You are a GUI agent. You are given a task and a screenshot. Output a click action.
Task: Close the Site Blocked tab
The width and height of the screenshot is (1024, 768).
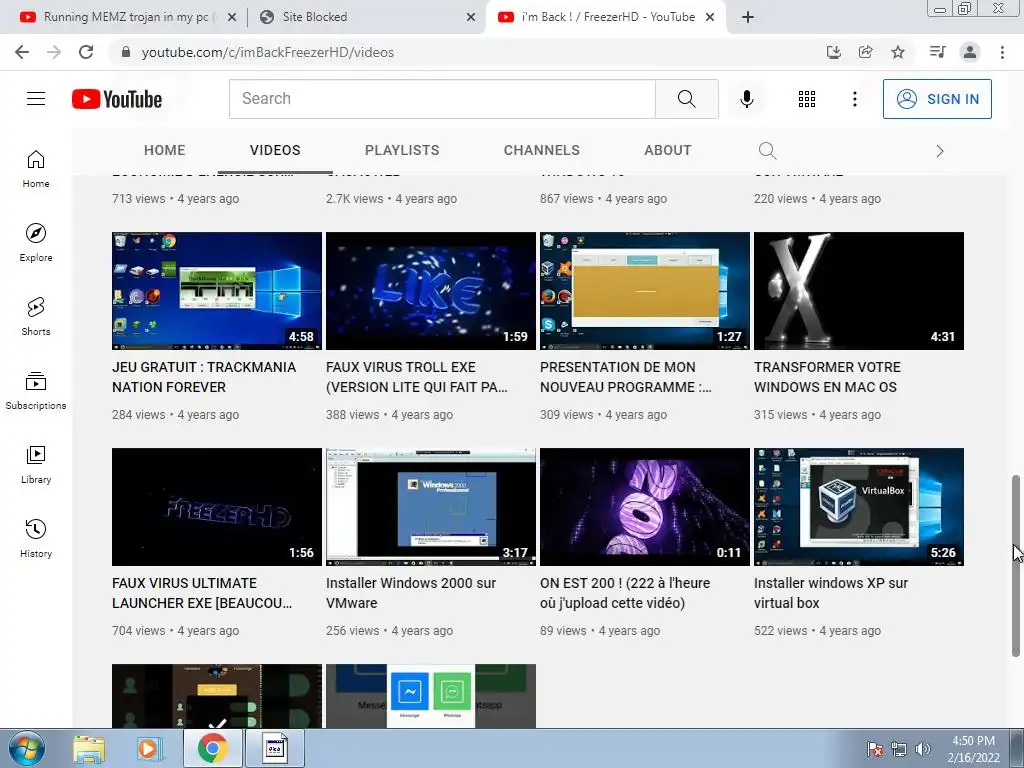coord(471,18)
